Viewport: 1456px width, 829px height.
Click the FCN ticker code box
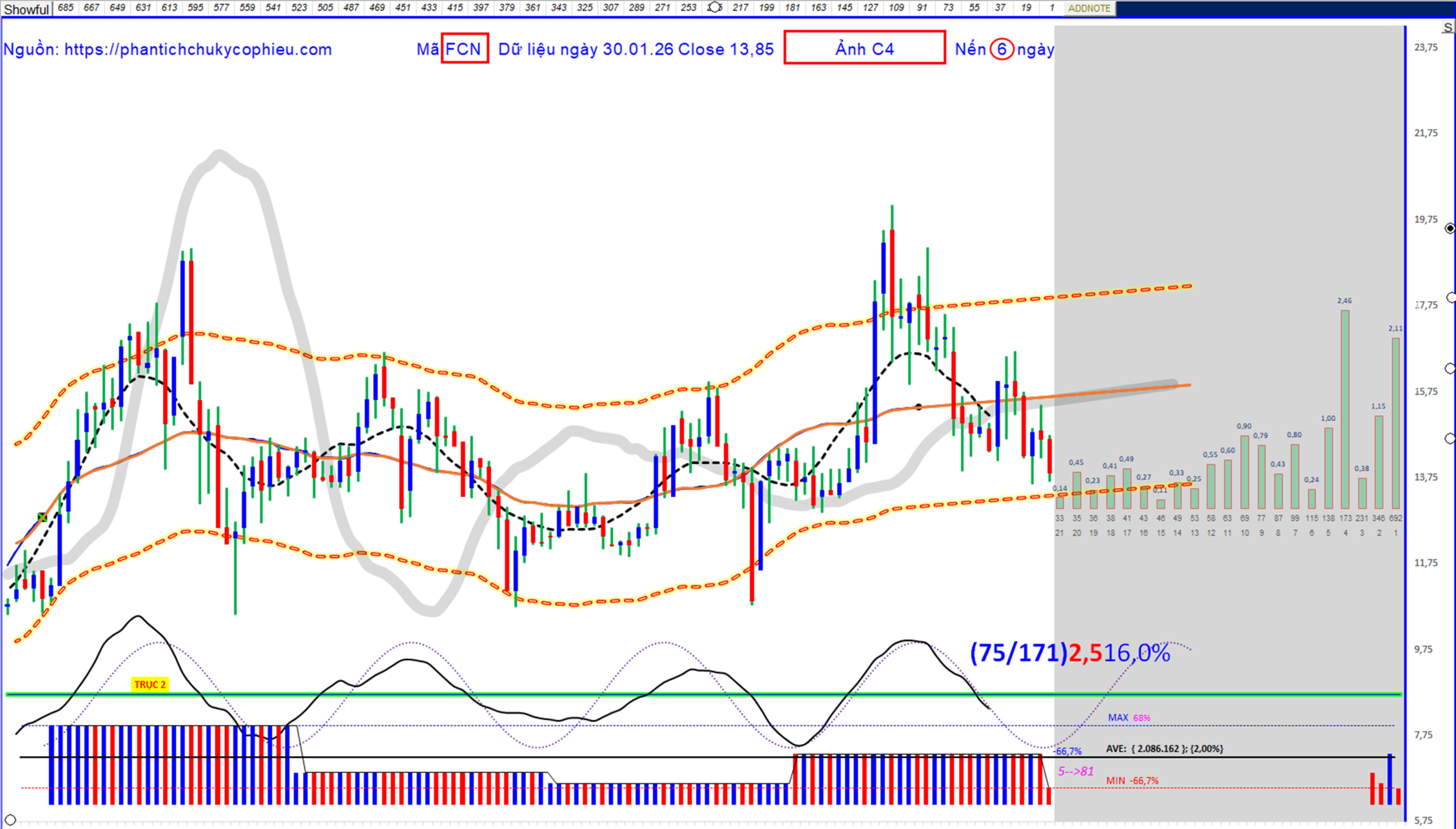click(x=464, y=48)
